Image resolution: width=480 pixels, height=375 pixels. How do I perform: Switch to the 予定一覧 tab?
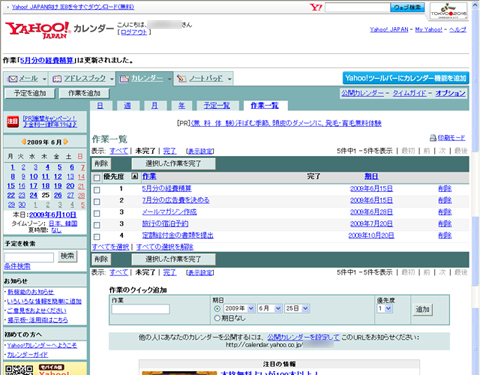(x=217, y=106)
